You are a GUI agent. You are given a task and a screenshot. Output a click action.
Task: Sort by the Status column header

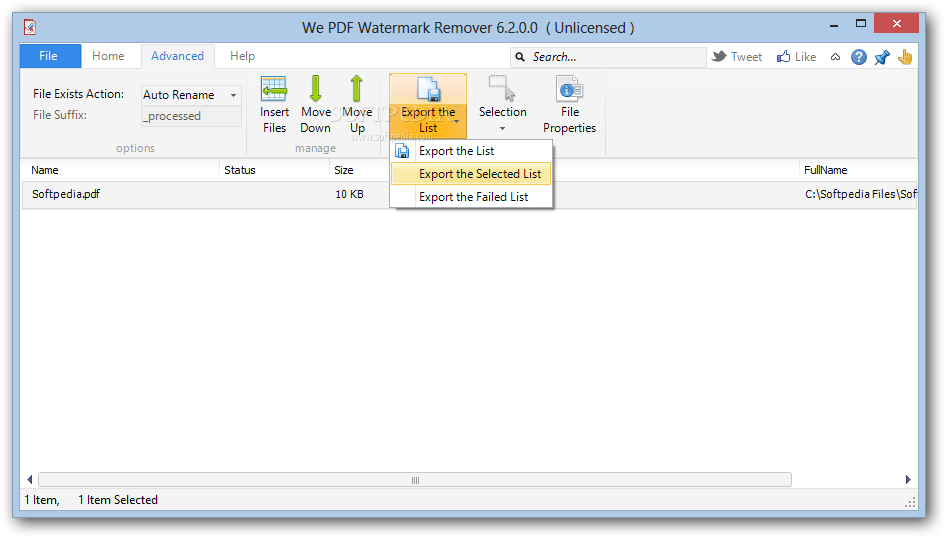click(275, 170)
